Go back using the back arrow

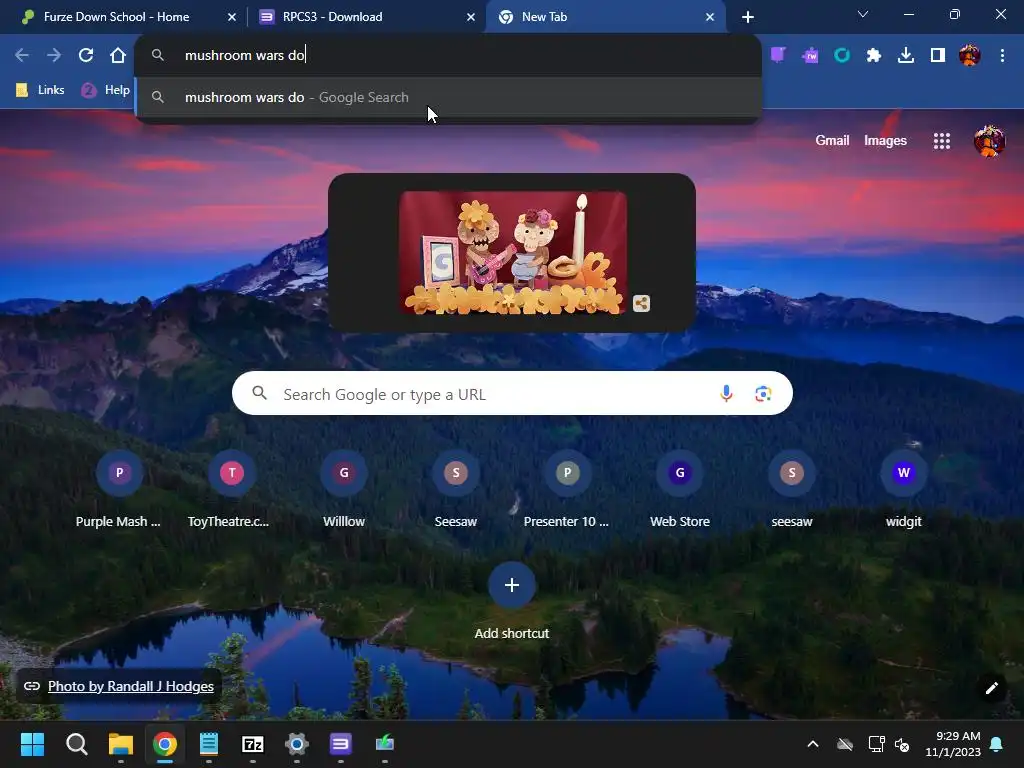[x=22, y=56]
